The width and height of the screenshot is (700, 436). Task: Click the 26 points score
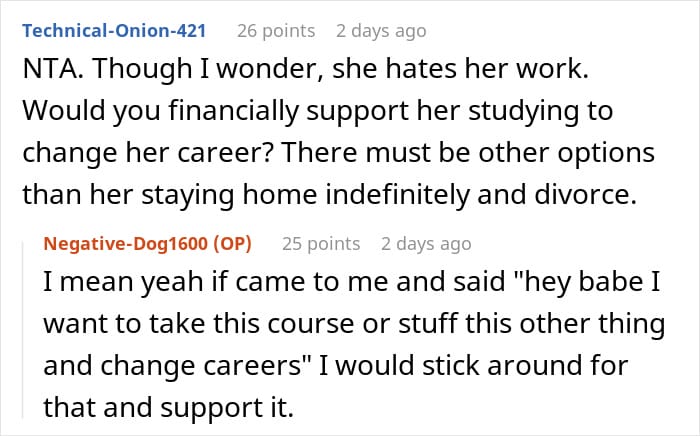276,31
